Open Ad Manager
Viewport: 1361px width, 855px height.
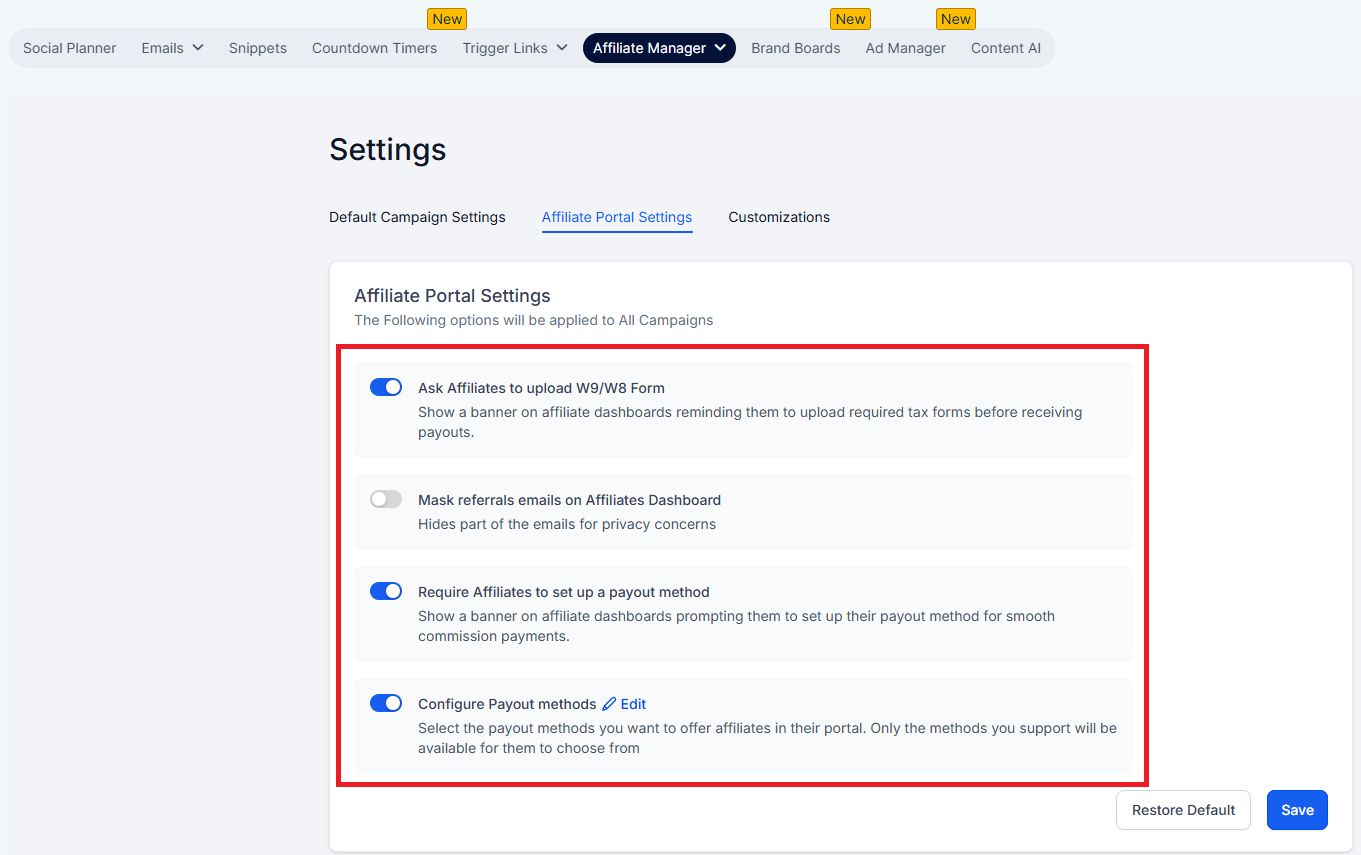click(x=906, y=48)
